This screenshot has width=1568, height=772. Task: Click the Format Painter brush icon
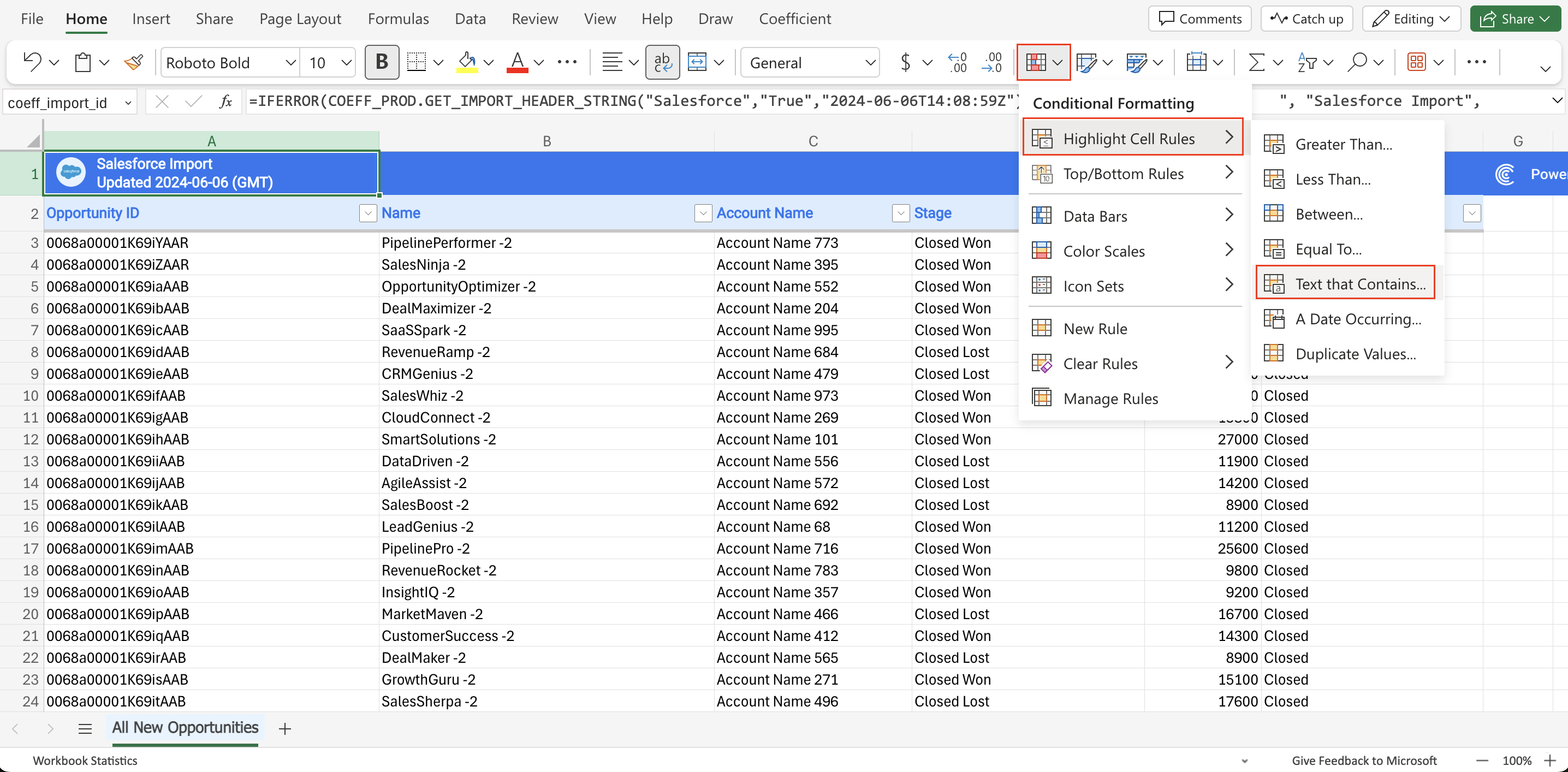click(x=133, y=62)
